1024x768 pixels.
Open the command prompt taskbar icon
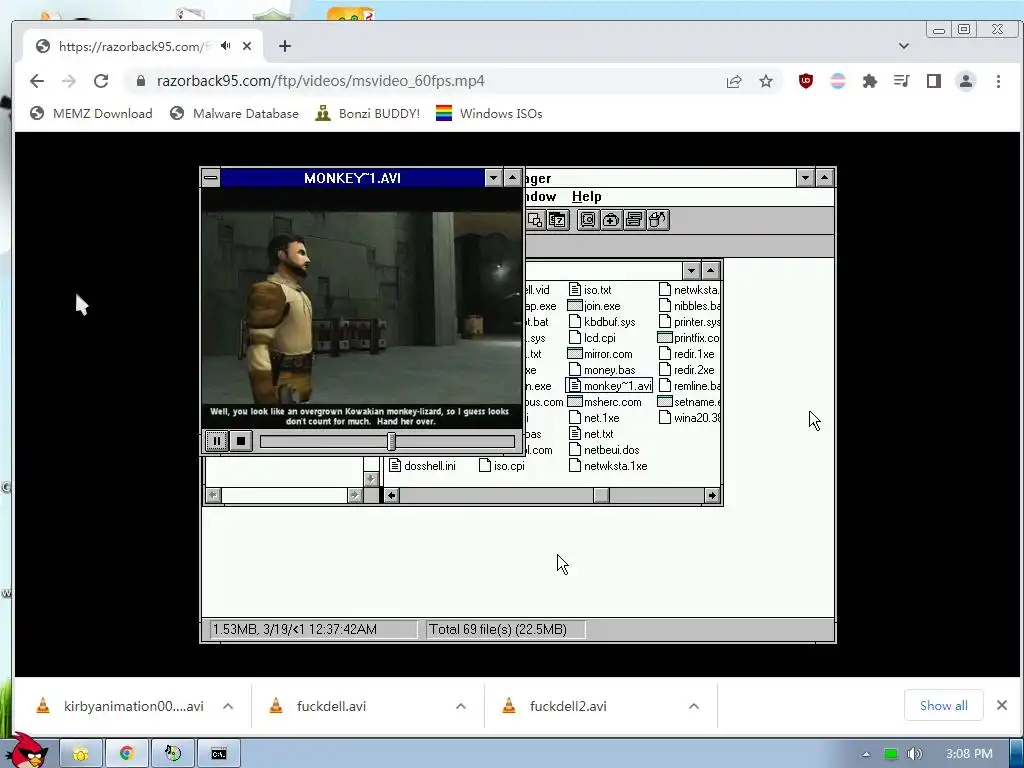[x=219, y=754]
